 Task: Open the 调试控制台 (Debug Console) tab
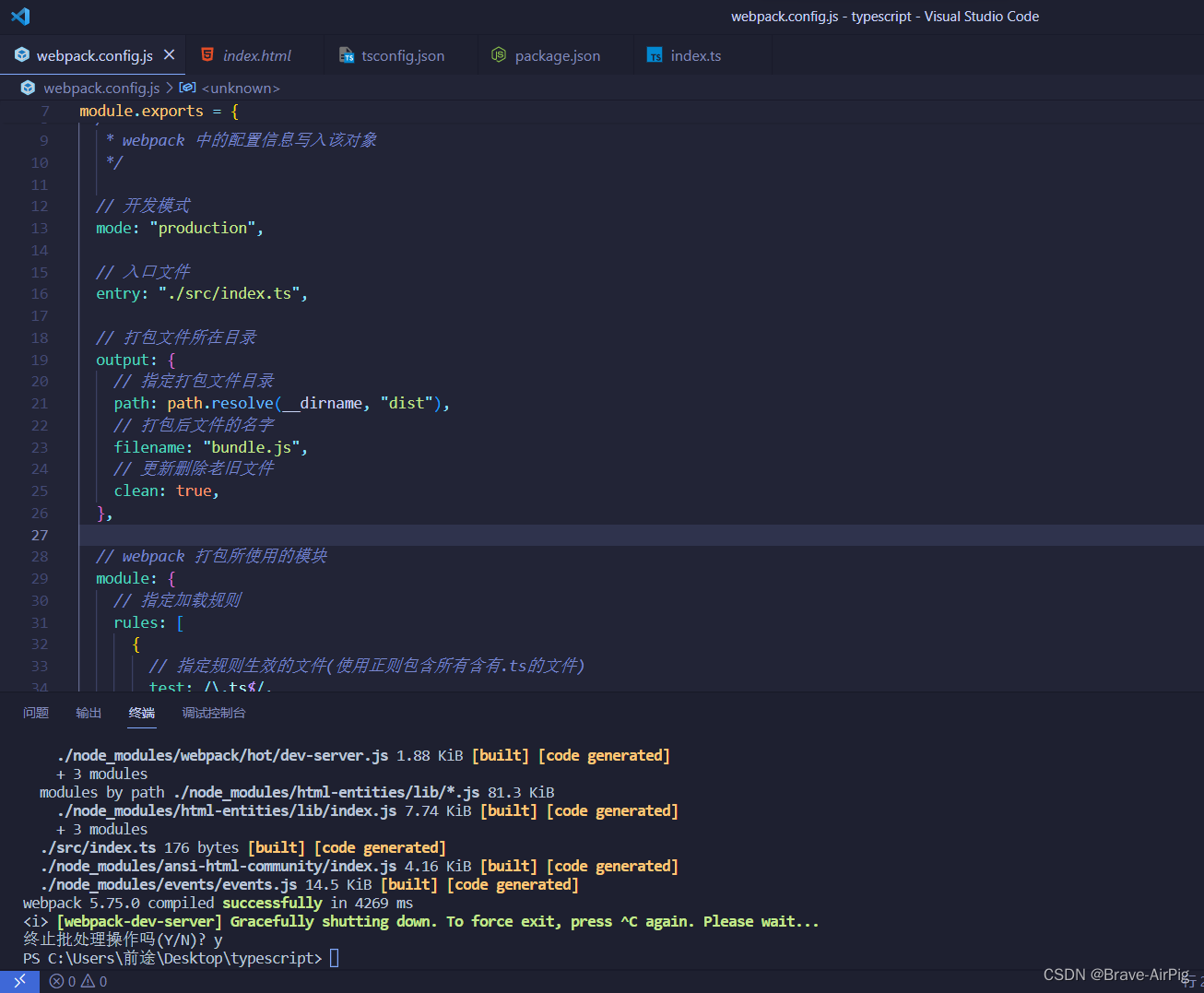click(x=214, y=713)
